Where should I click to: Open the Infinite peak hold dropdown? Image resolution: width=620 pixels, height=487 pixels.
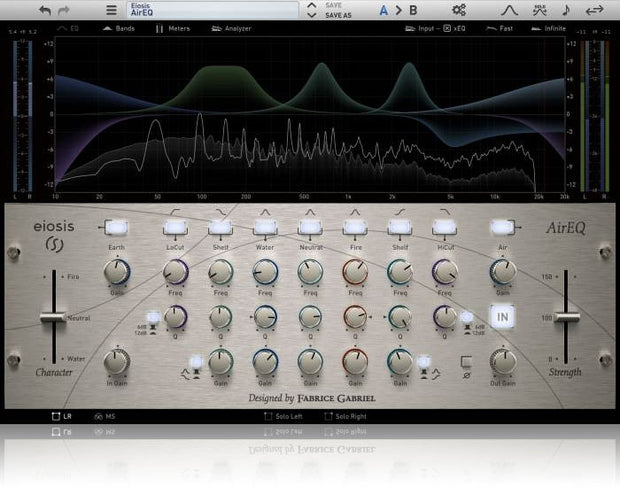[x=548, y=28]
